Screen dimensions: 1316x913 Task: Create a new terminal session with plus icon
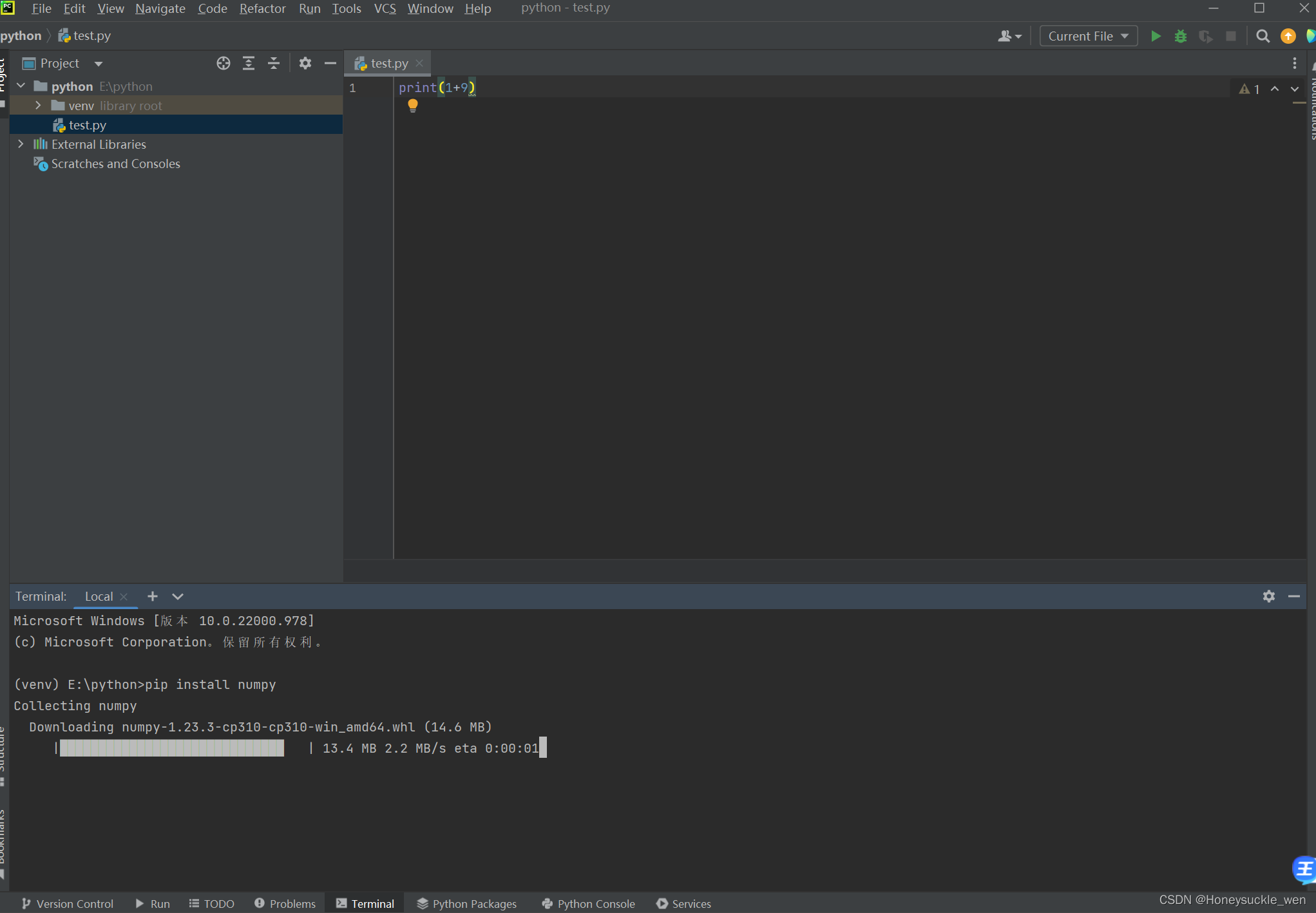point(152,596)
